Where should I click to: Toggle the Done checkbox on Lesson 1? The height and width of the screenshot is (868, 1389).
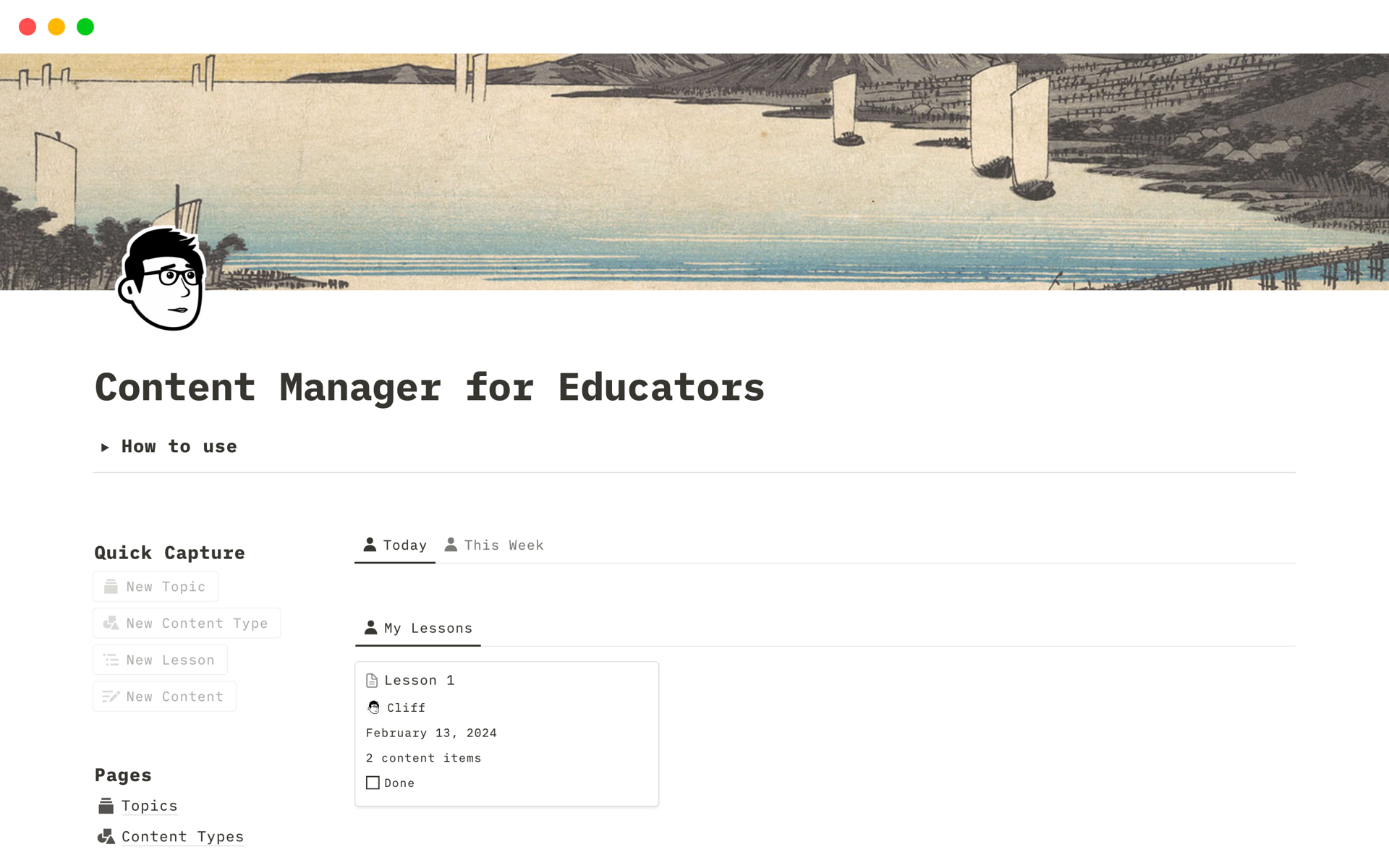[374, 782]
